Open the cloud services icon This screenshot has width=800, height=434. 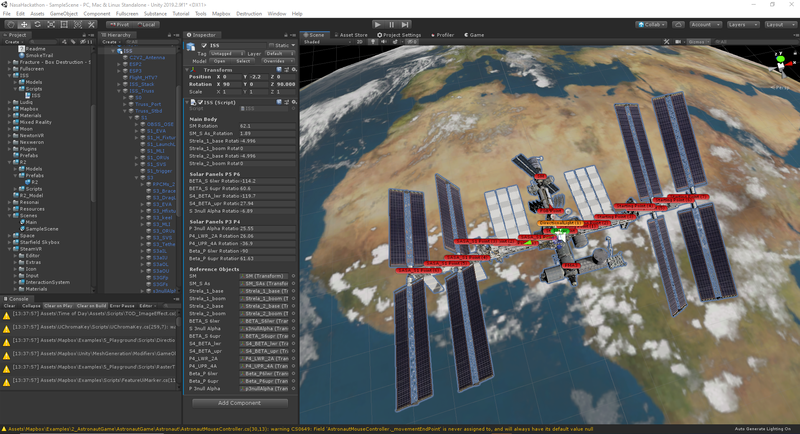(678, 24)
